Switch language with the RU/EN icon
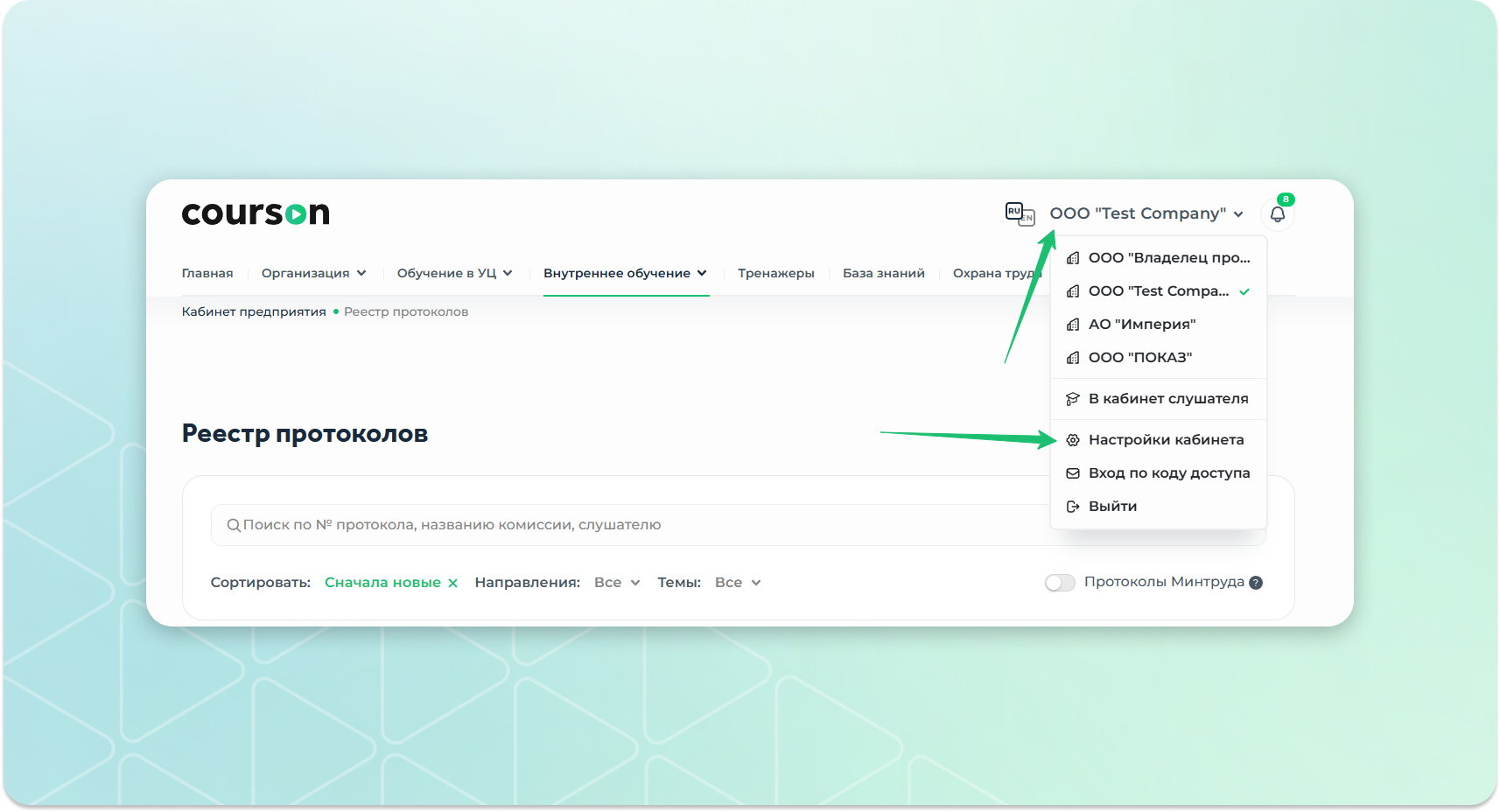Viewport: 1500px width, 812px height. [x=1020, y=213]
